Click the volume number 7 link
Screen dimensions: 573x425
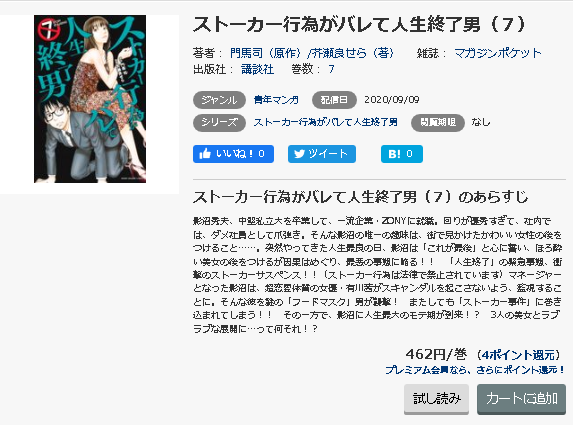click(331, 69)
